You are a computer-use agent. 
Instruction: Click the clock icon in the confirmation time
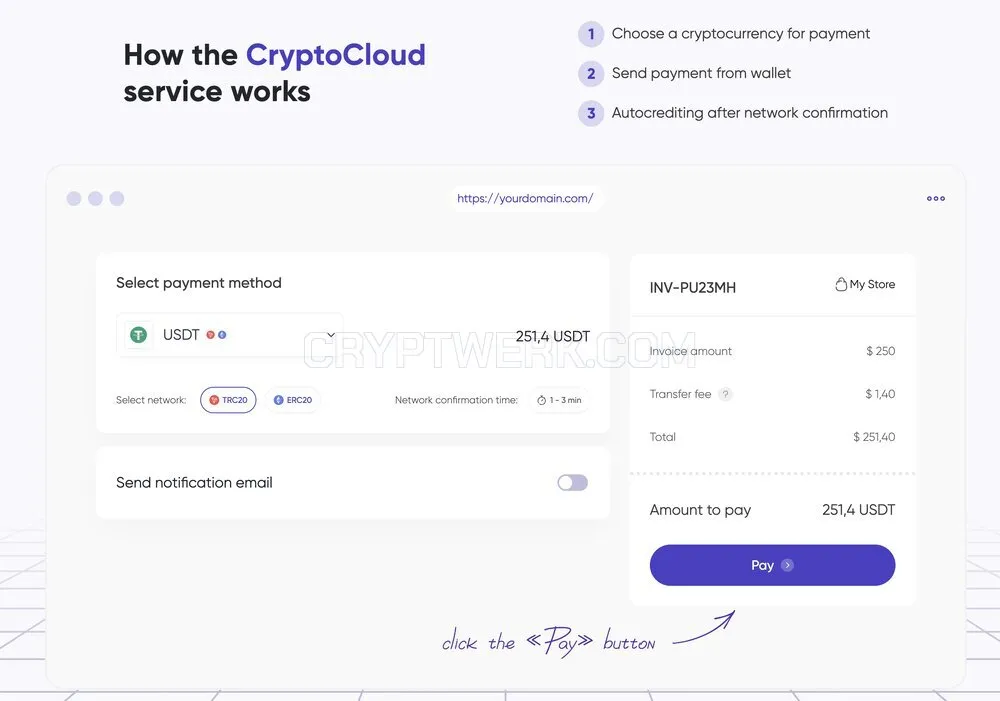point(541,401)
